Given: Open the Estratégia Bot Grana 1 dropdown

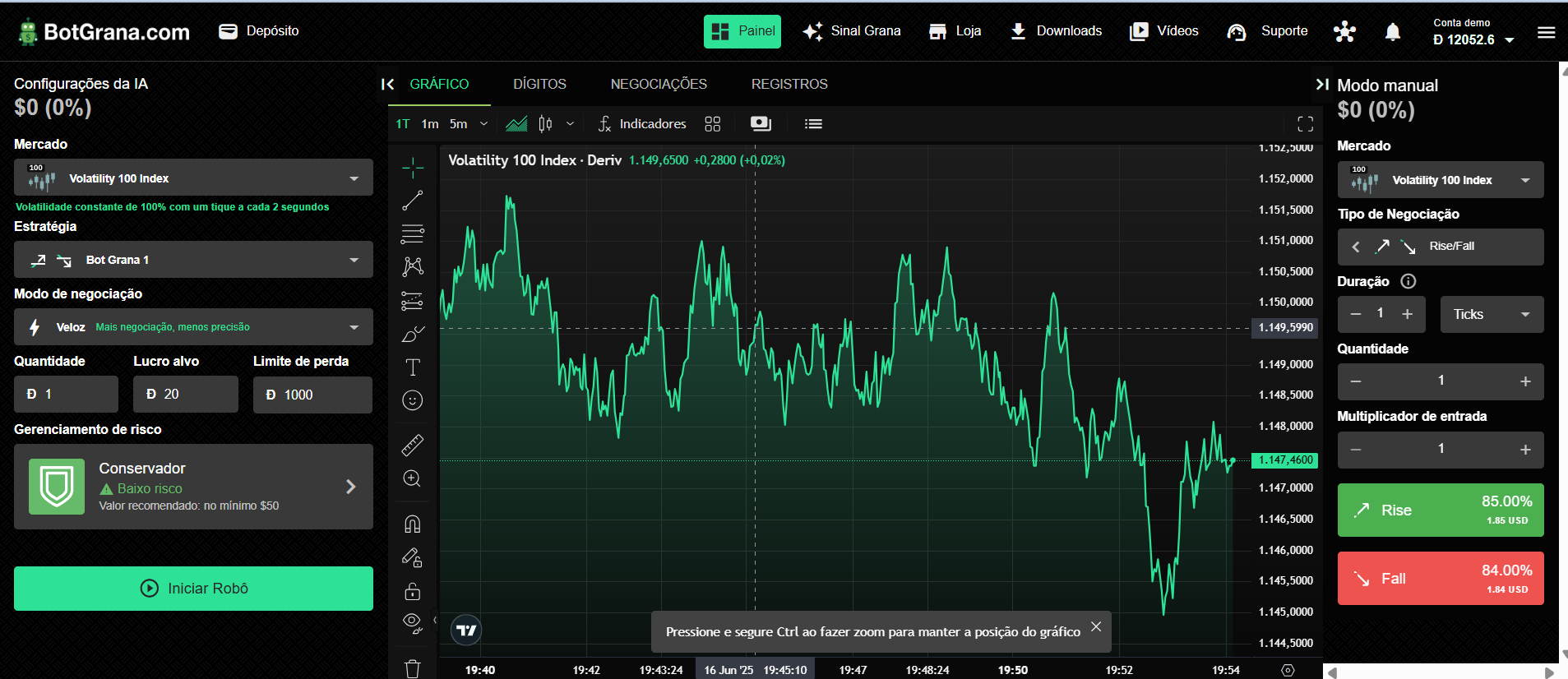Looking at the screenshot, I should point(193,260).
